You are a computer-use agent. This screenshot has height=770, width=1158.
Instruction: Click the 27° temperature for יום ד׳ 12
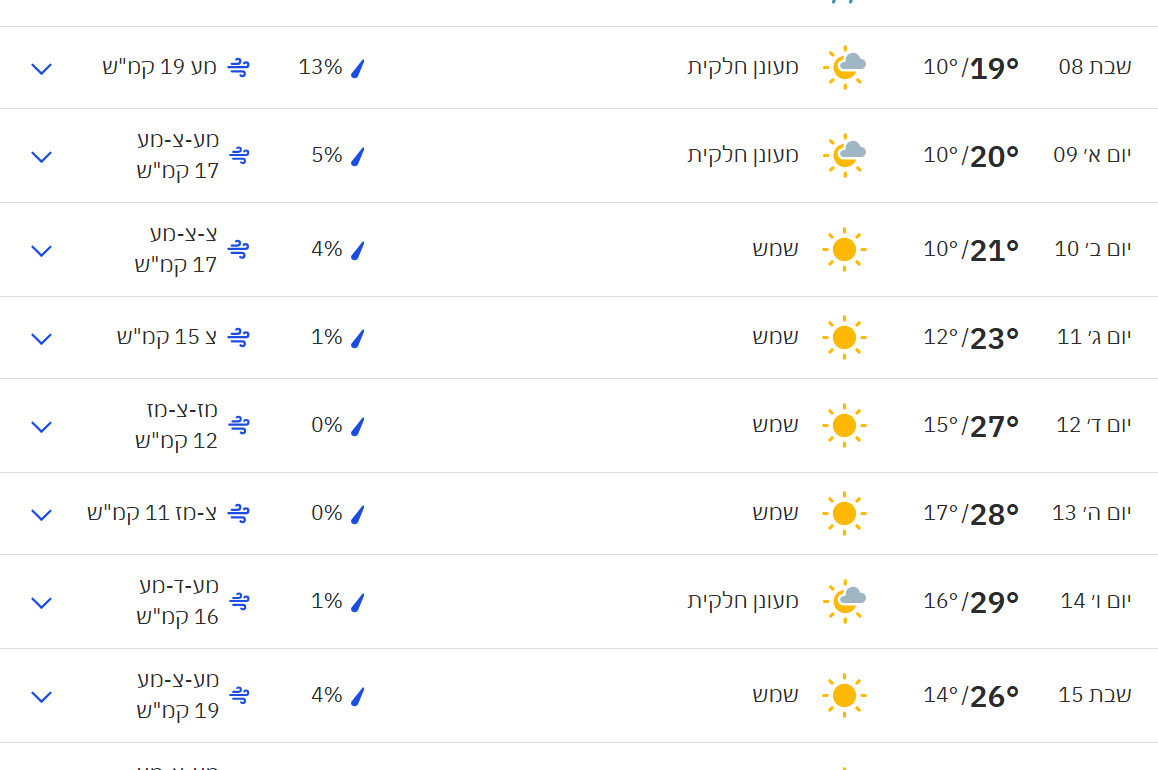[994, 426]
